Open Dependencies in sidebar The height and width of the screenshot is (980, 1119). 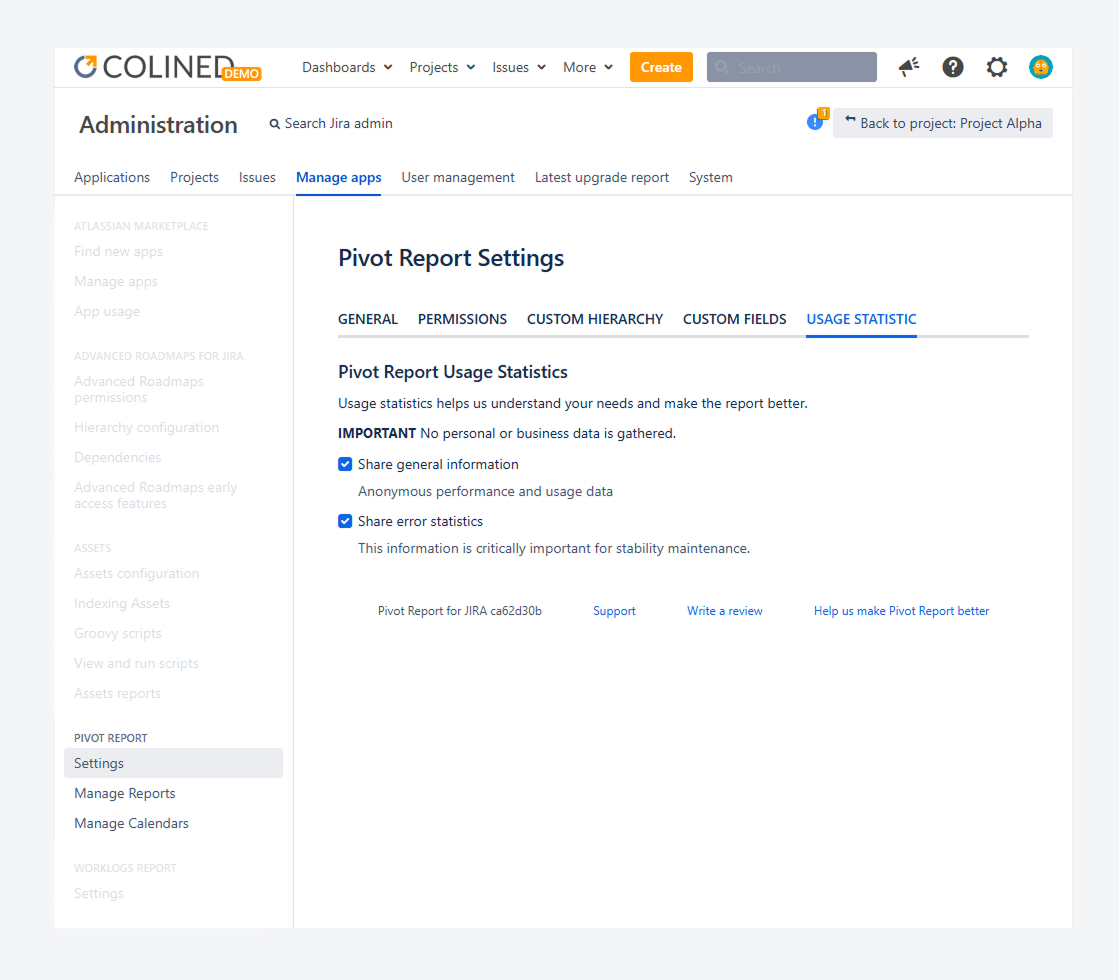click(118, 458)
